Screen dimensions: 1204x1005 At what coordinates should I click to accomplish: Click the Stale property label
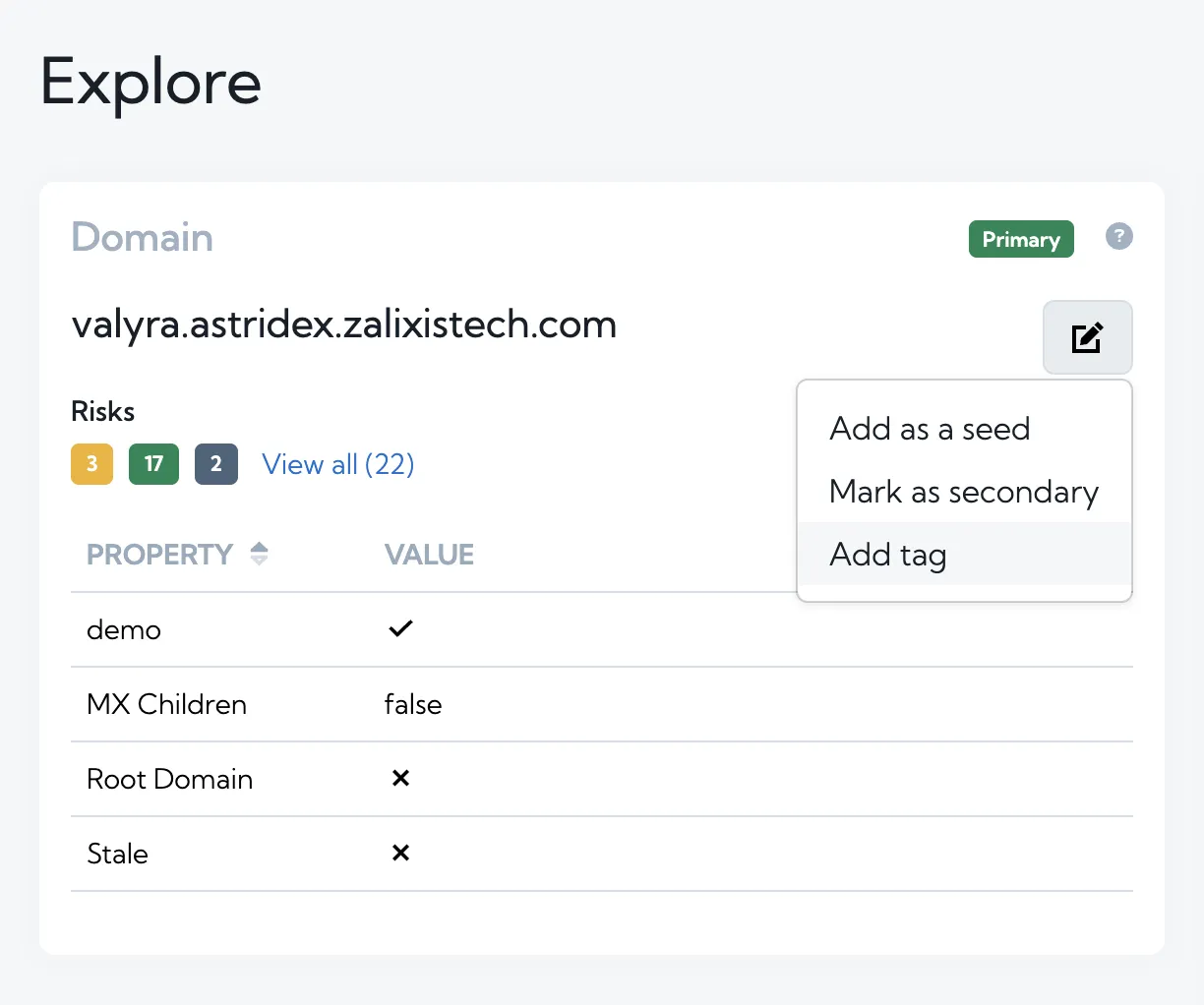coord(117,854)
